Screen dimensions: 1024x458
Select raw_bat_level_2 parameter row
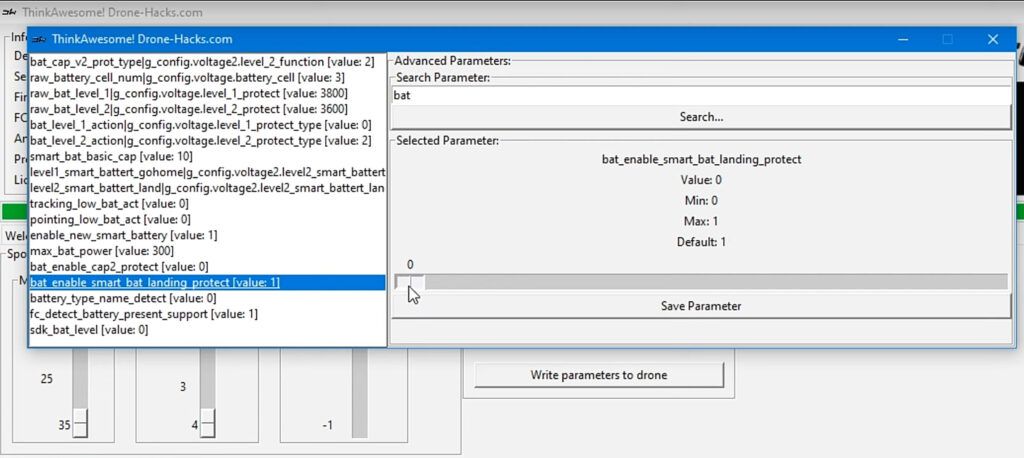pos(207,109)
